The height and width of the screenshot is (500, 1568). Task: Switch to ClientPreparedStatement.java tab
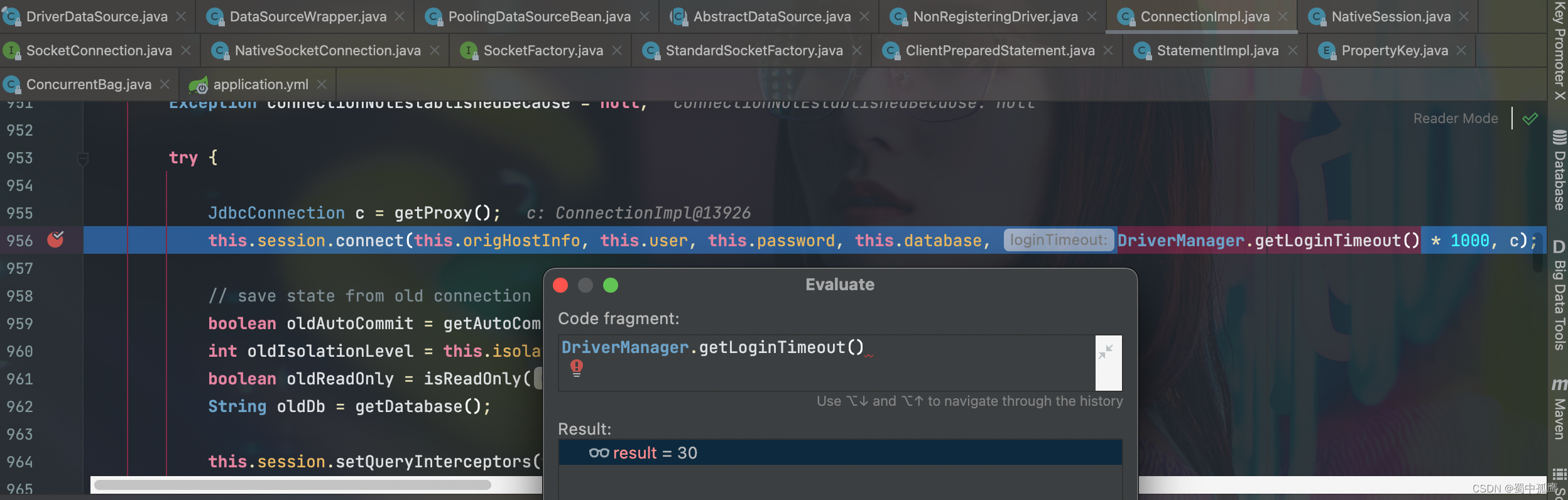tap(1000, 50)
